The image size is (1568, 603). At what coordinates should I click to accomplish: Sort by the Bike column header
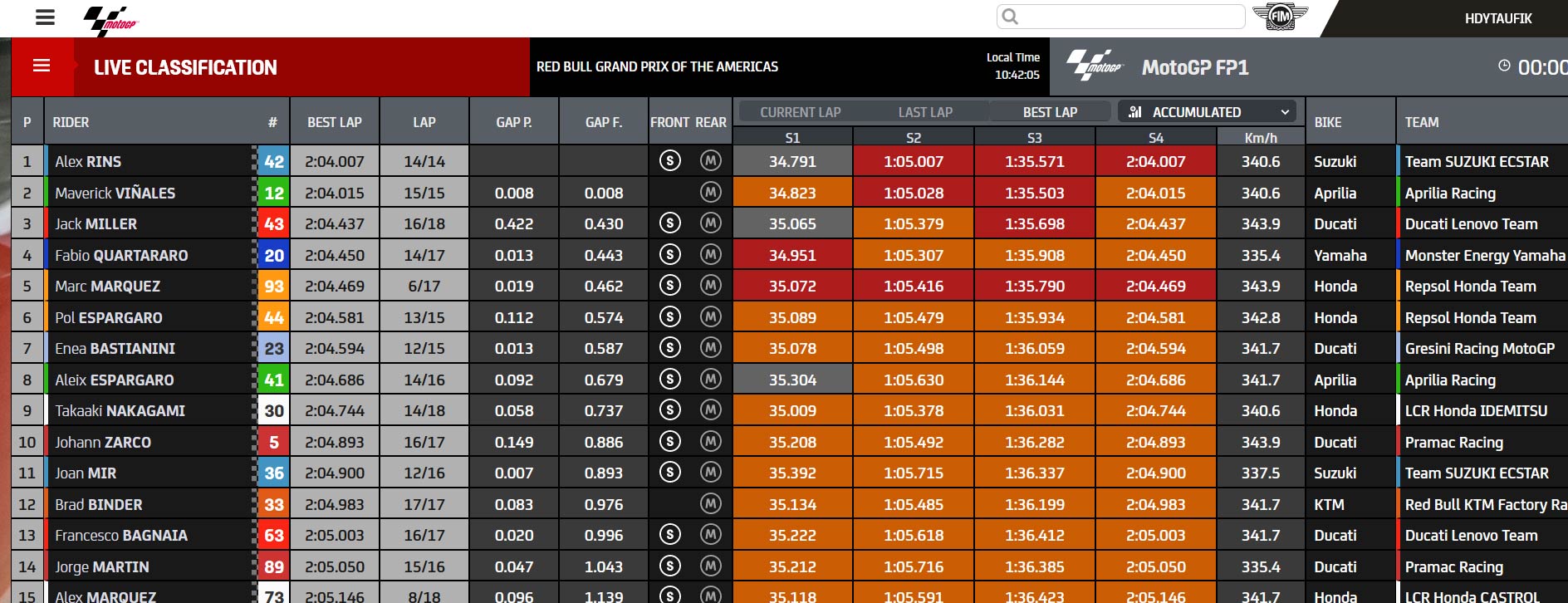click(x=1328, y=122)
